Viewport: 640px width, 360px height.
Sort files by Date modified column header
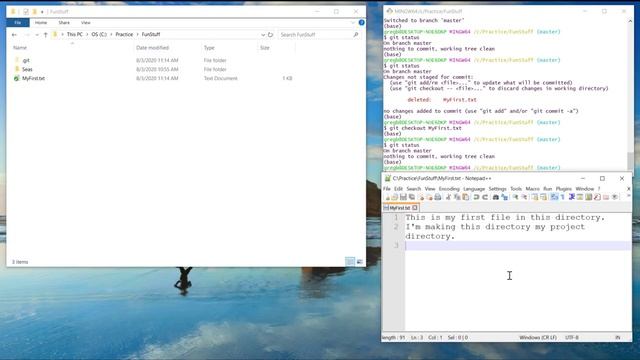click(152, 48)
